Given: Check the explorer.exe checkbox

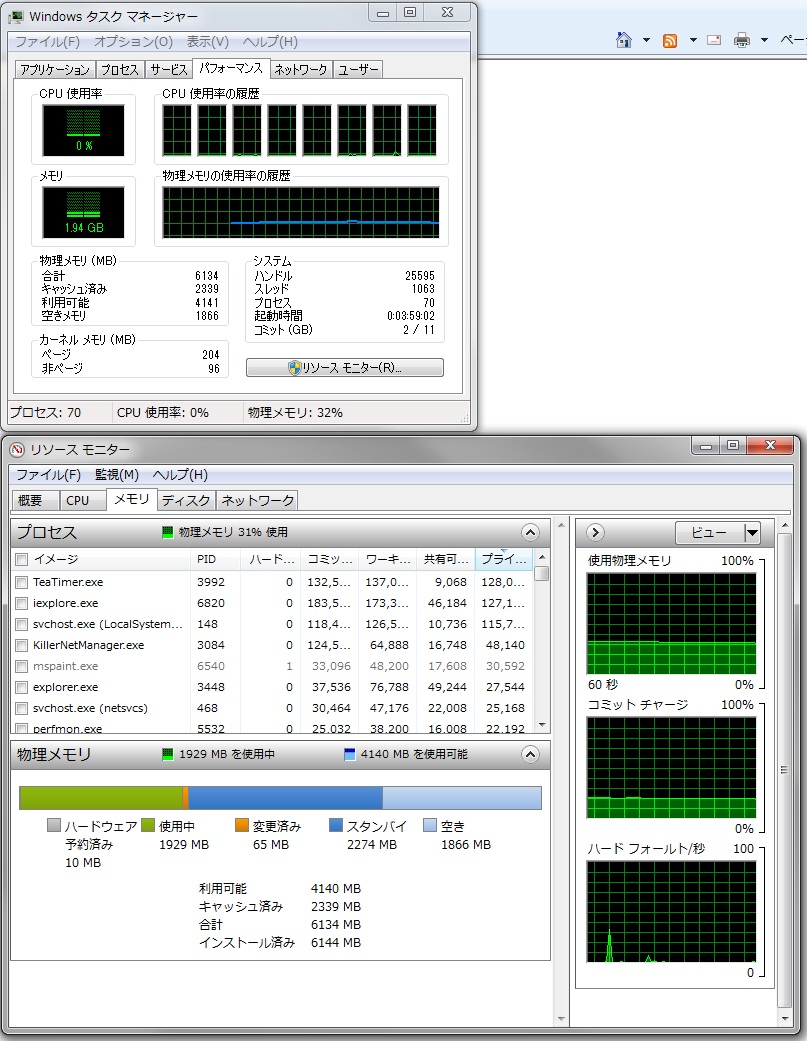Looking at the screenshot, I should [x=21, y=688].
